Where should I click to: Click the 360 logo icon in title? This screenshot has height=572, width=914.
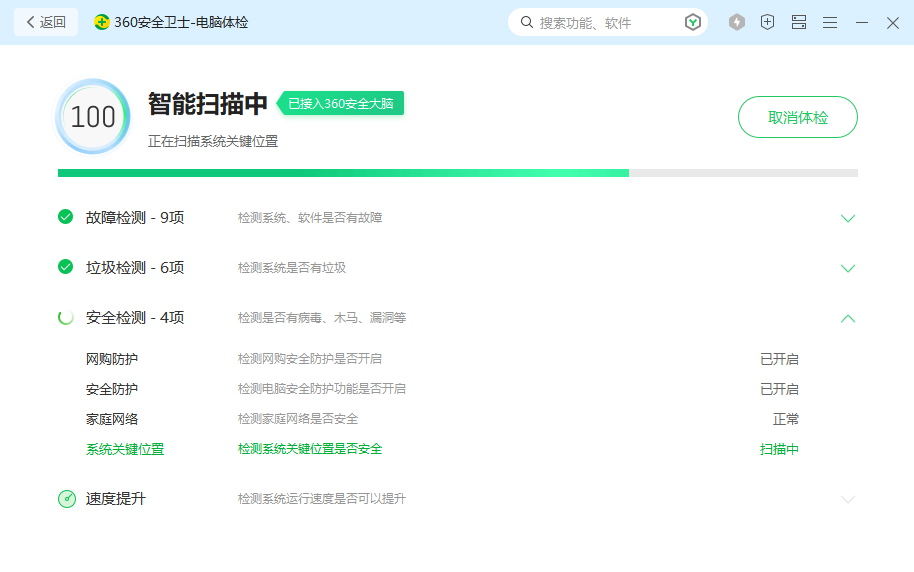pos(101,22)
